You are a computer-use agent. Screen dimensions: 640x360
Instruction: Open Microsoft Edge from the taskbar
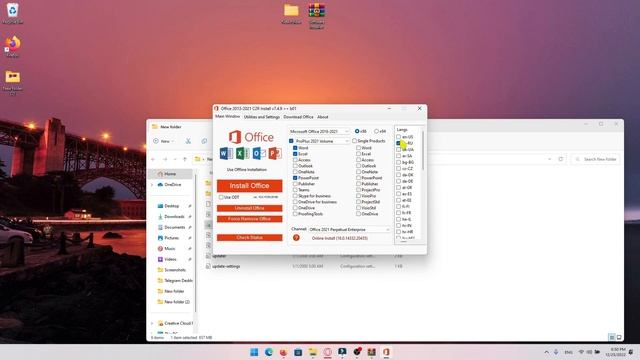coord(269,352)
